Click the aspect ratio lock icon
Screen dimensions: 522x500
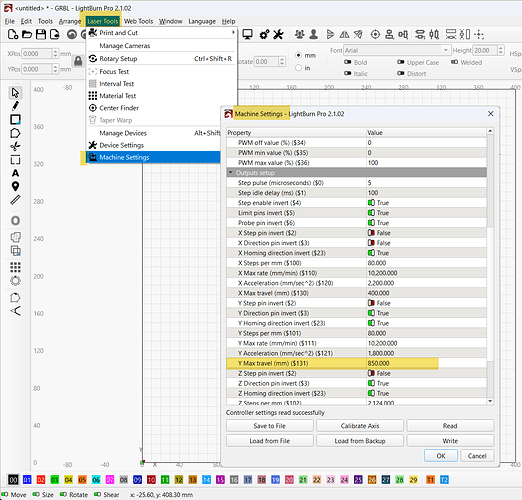(78, 61)
